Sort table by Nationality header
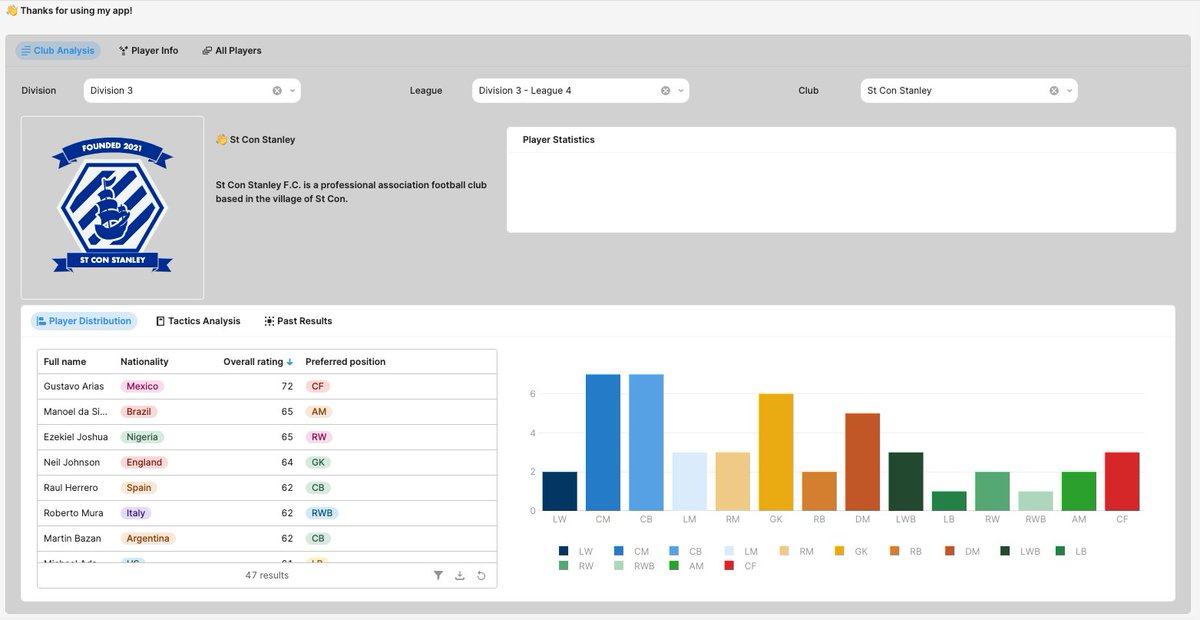 (144, 362)
